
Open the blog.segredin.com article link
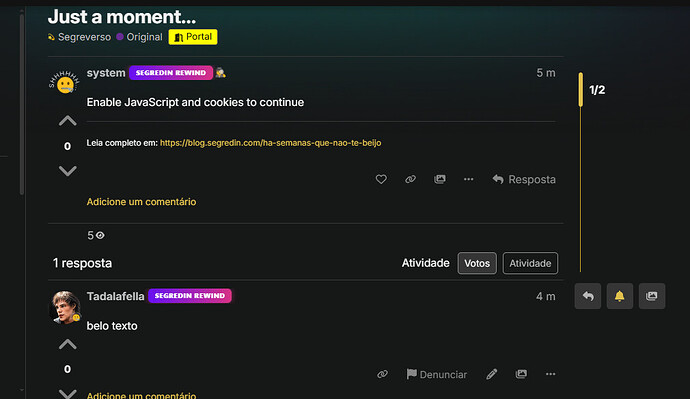(x=271, y=143)
